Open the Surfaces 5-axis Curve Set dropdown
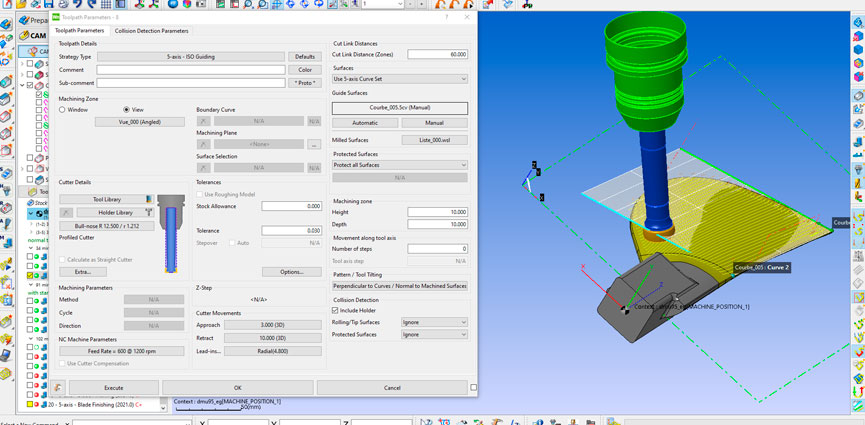 click(x=399, y=78)
